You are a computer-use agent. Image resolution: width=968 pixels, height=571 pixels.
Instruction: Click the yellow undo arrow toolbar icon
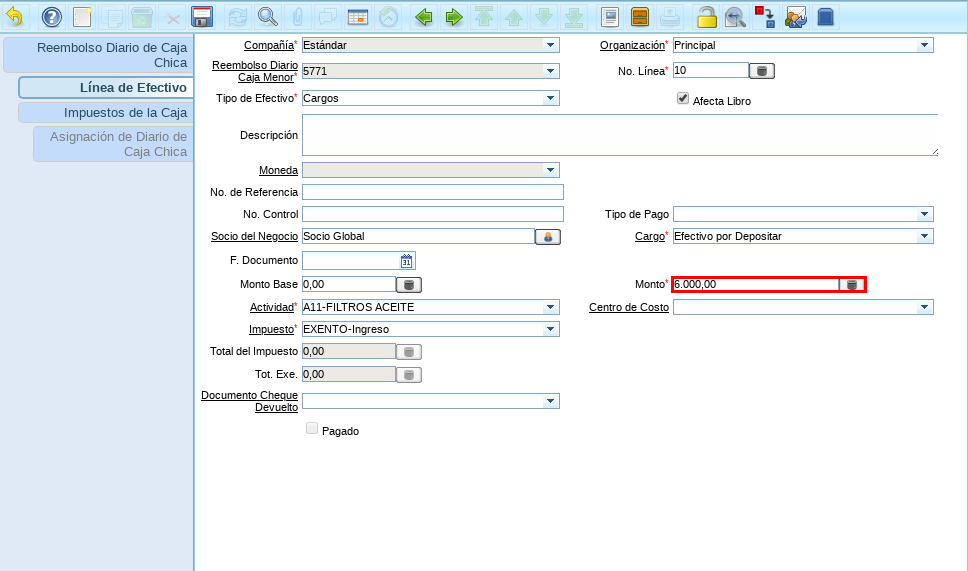click(14, 17)
